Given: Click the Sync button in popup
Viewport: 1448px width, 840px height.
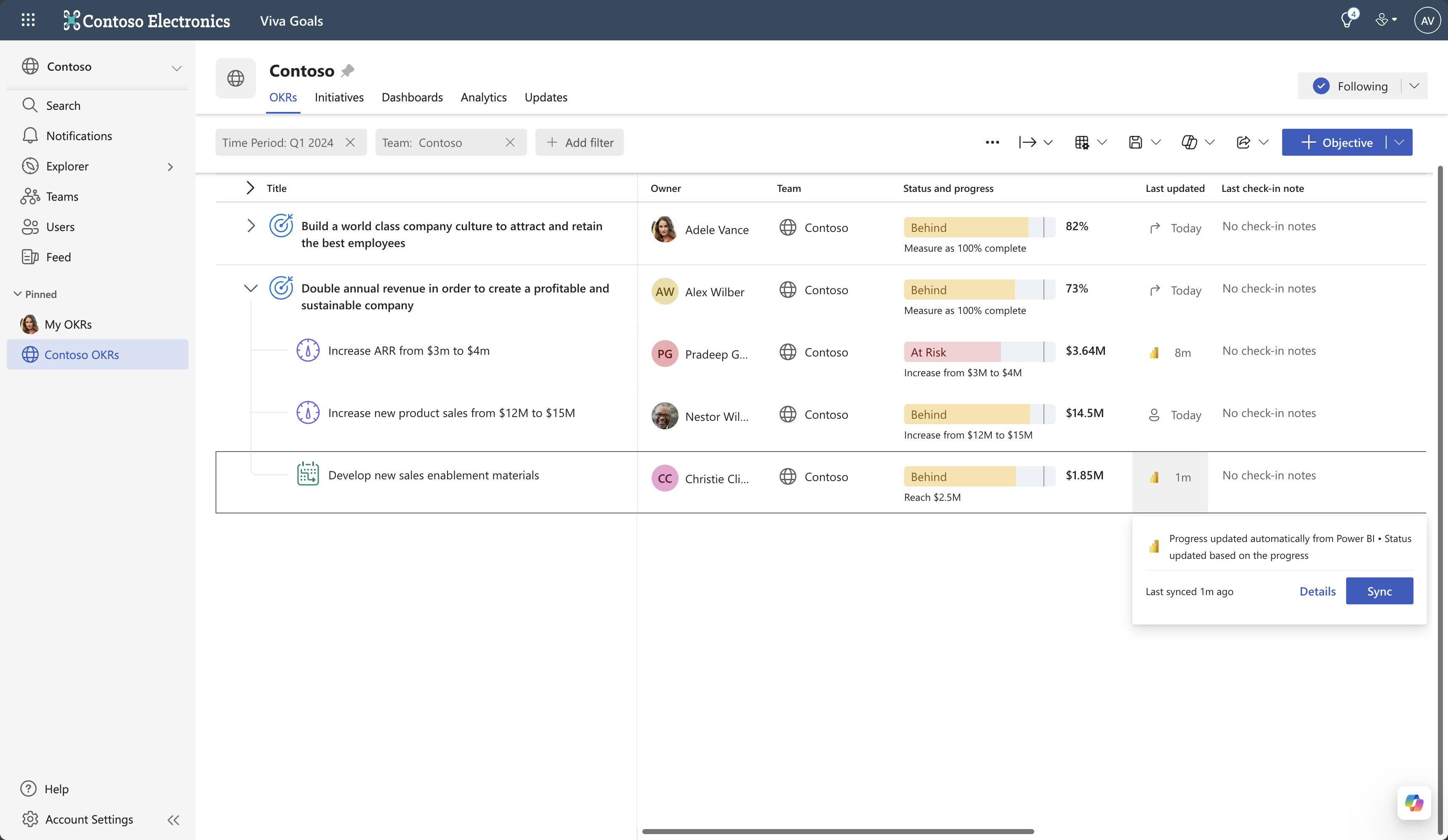Looking at the screenshot, I should [1379, 591].
